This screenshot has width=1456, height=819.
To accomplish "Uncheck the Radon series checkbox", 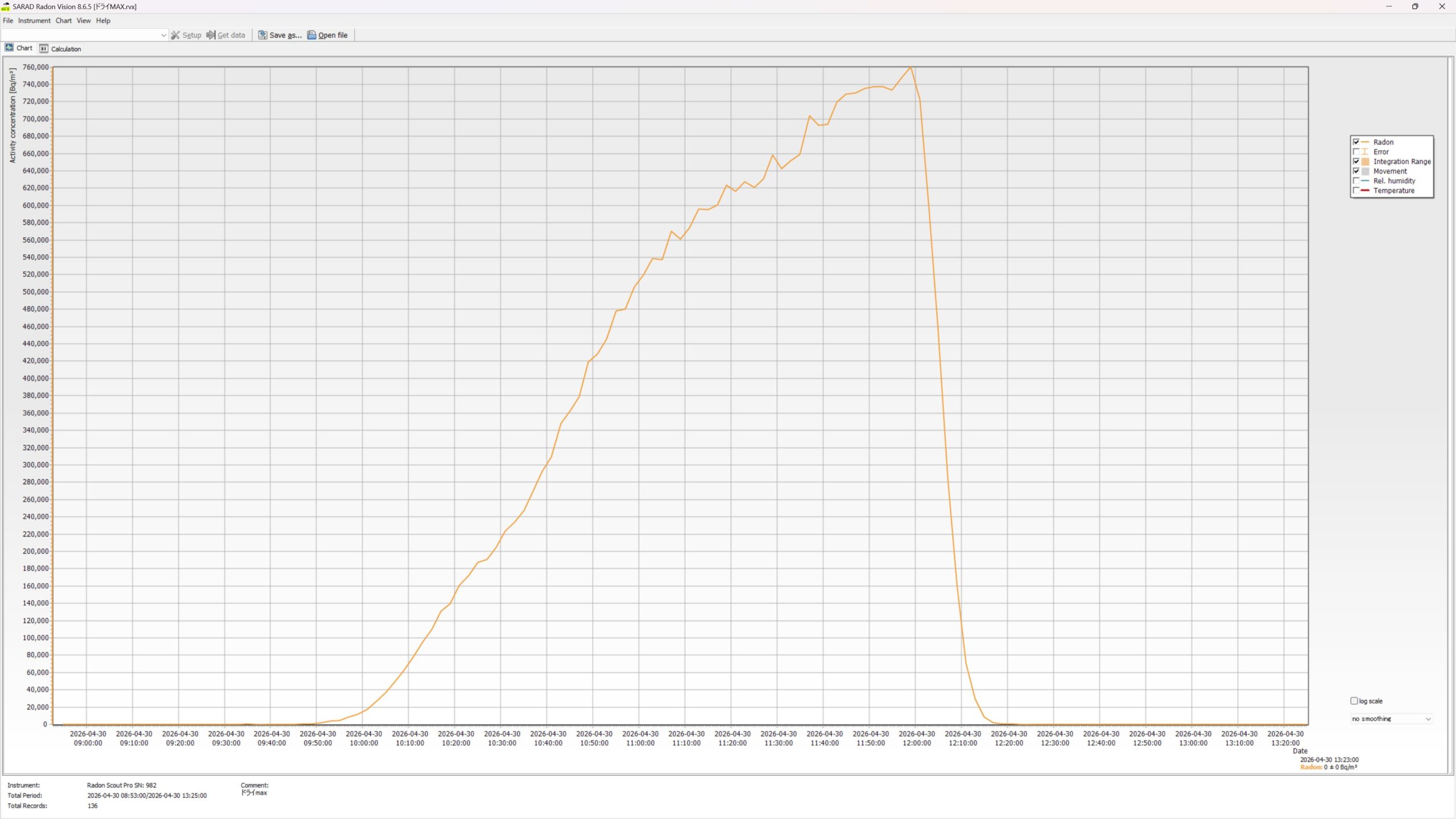I will pos(1356,142).
